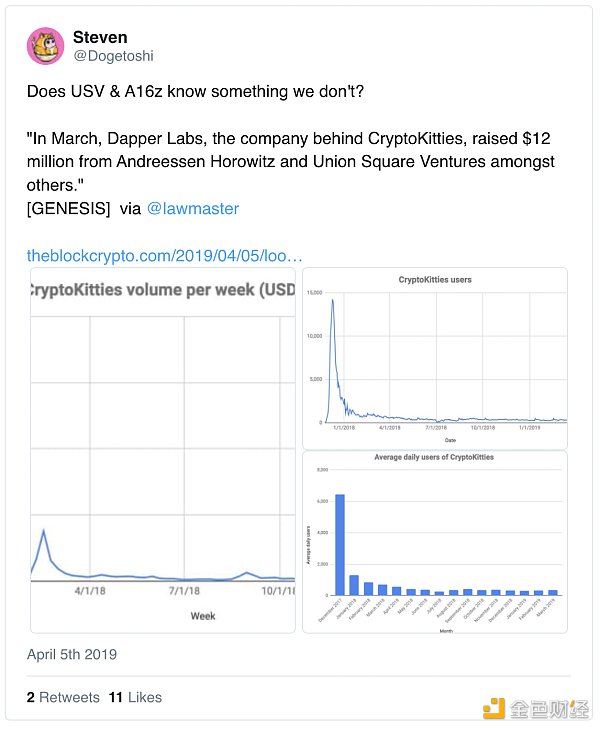600x730 pixels.
Task: Open the @lawmaster mention
Action: click(193, 209)
